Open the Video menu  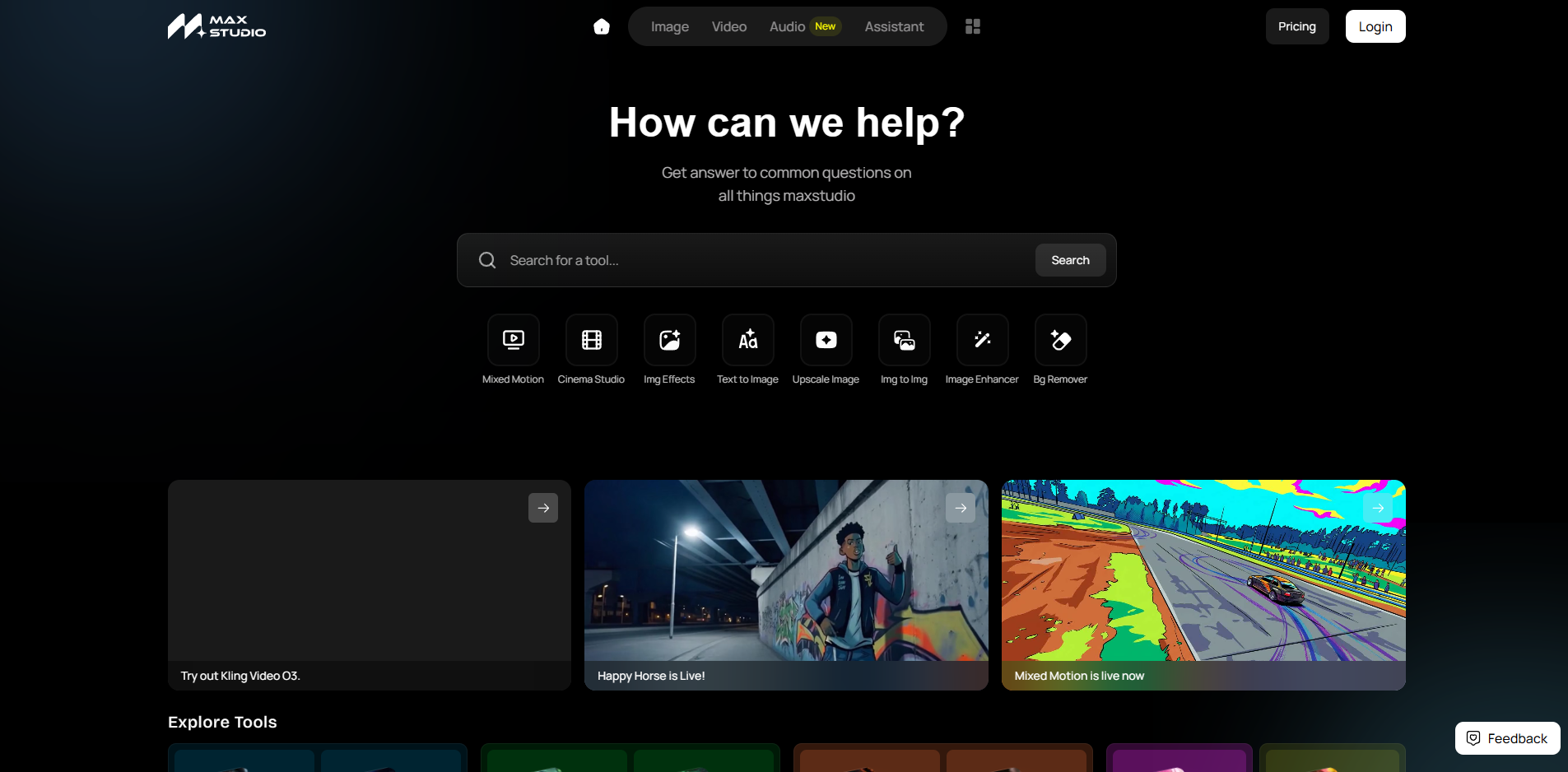coord(729,26)
